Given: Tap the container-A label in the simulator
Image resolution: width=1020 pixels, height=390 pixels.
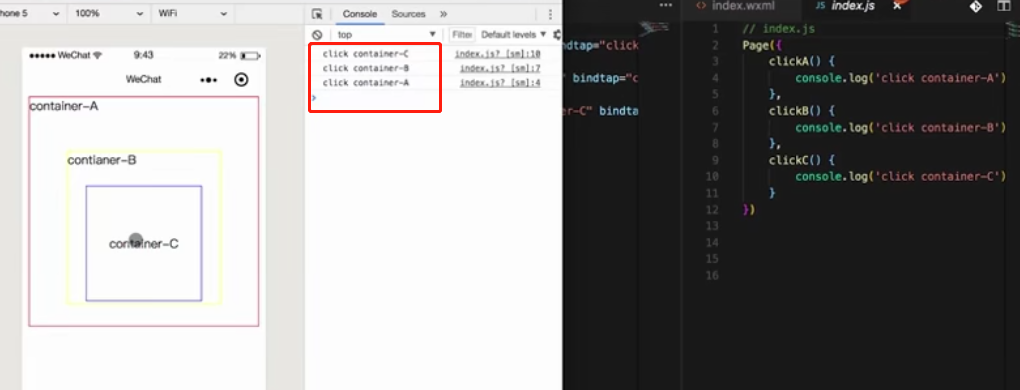Looking at the screenshot, I should coord(64,106).
